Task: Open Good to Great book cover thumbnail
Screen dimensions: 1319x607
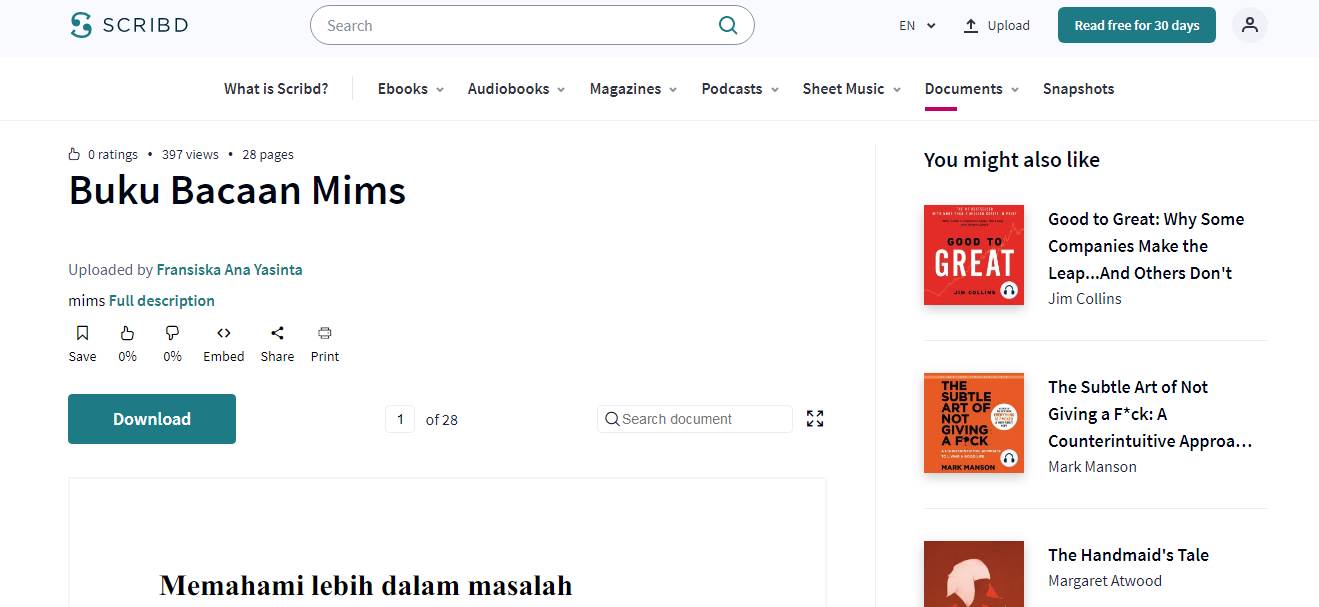Action: click(973, 254)
